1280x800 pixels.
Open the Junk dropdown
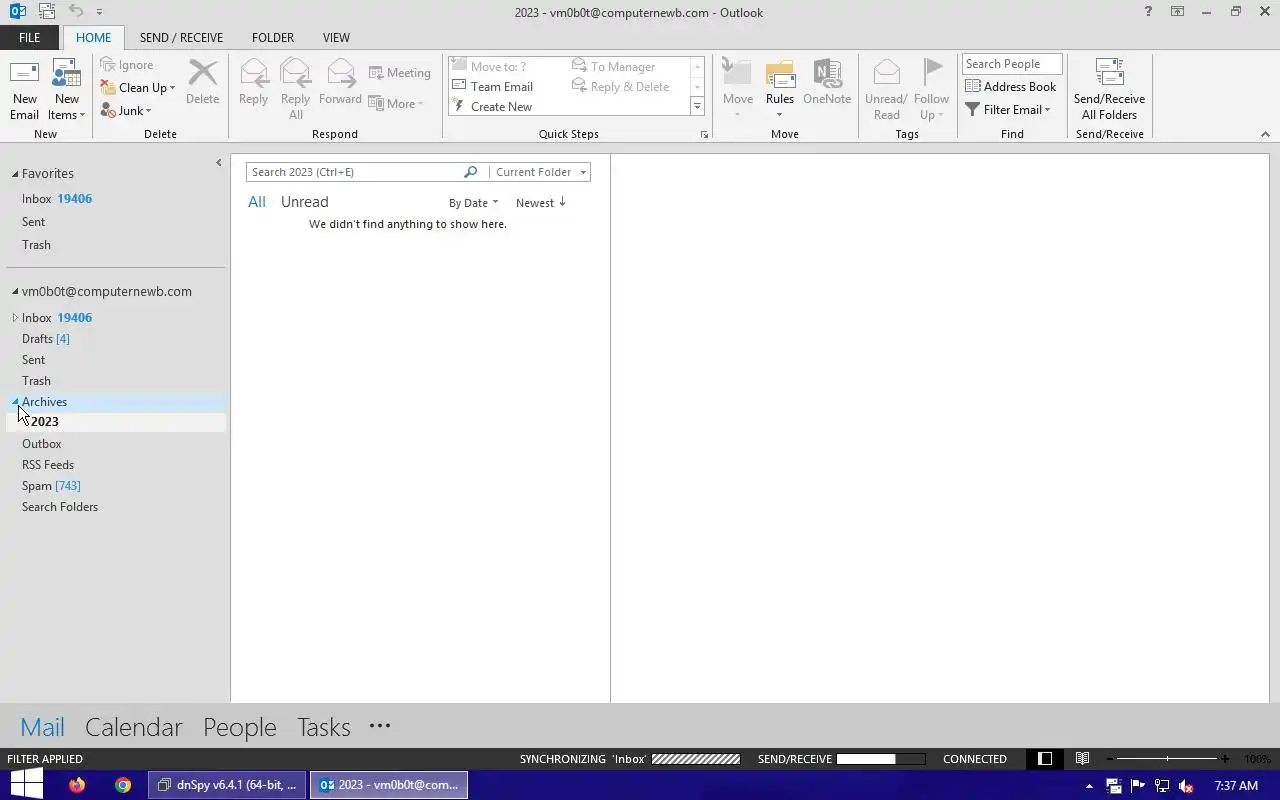(126, 111)
